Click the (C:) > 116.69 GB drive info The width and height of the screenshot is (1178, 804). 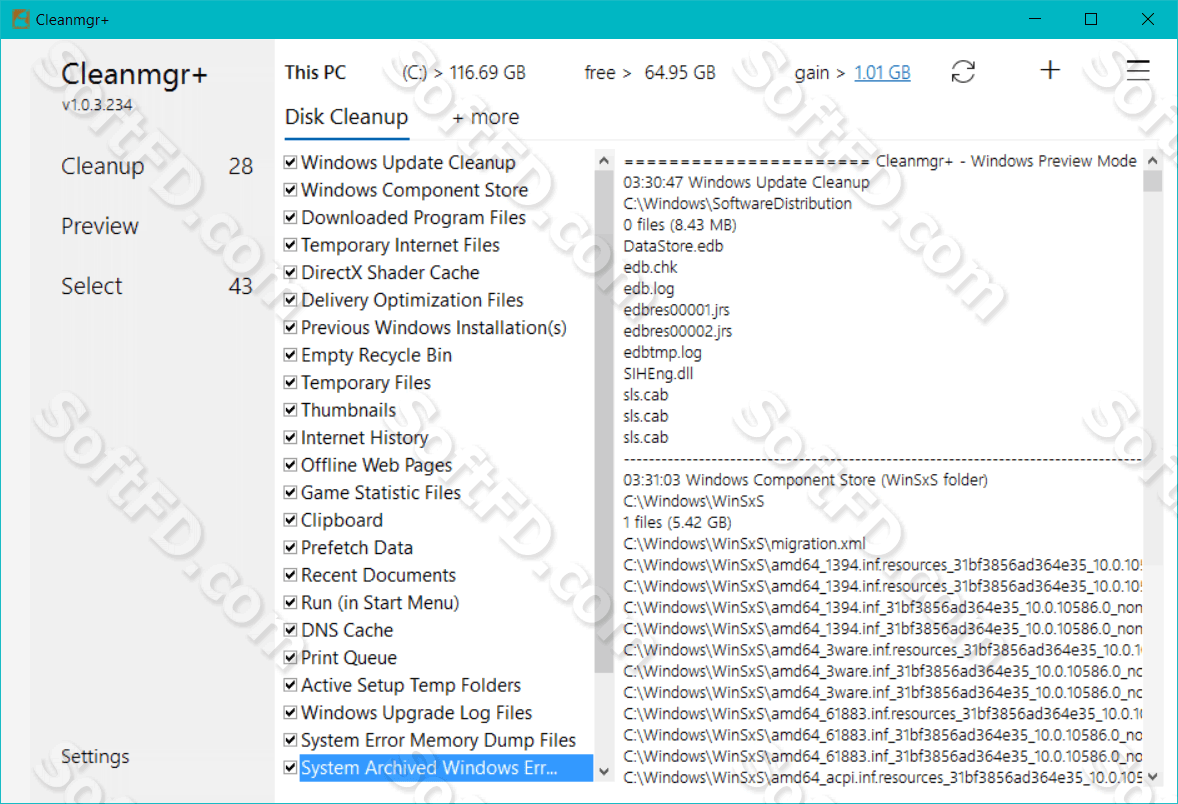464,73
